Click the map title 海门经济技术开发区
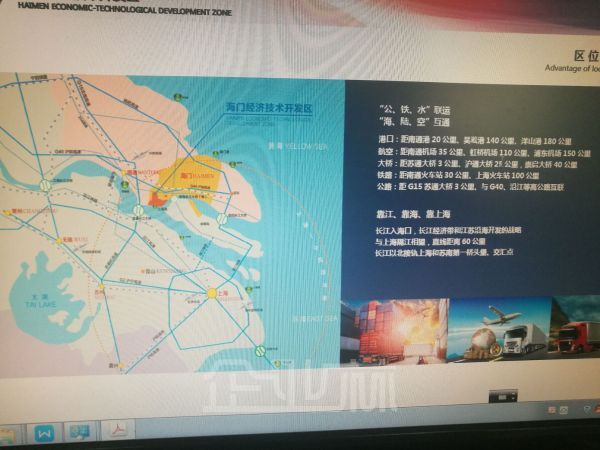This screenshot has height=450, width=600. (269, 108)
